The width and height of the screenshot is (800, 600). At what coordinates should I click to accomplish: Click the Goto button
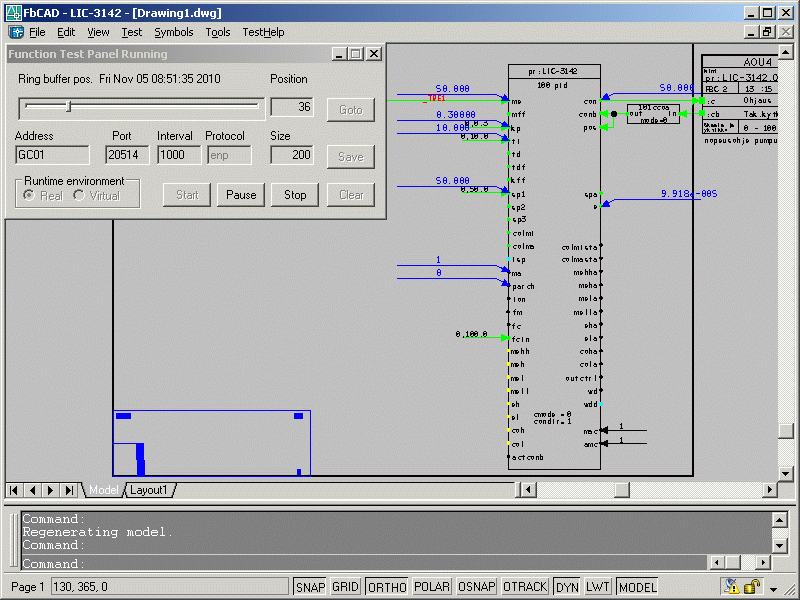pyautogui.click(x=351, y=110)
